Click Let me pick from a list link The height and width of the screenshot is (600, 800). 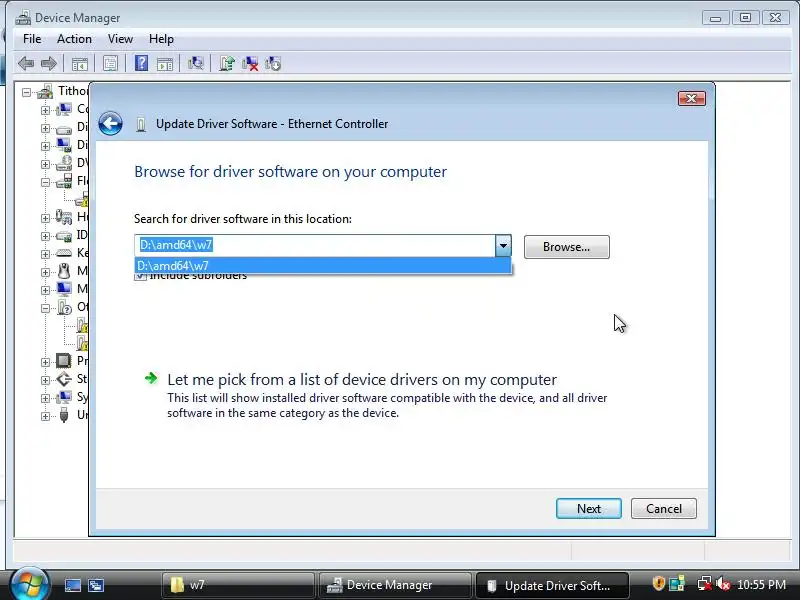point(362,380)
